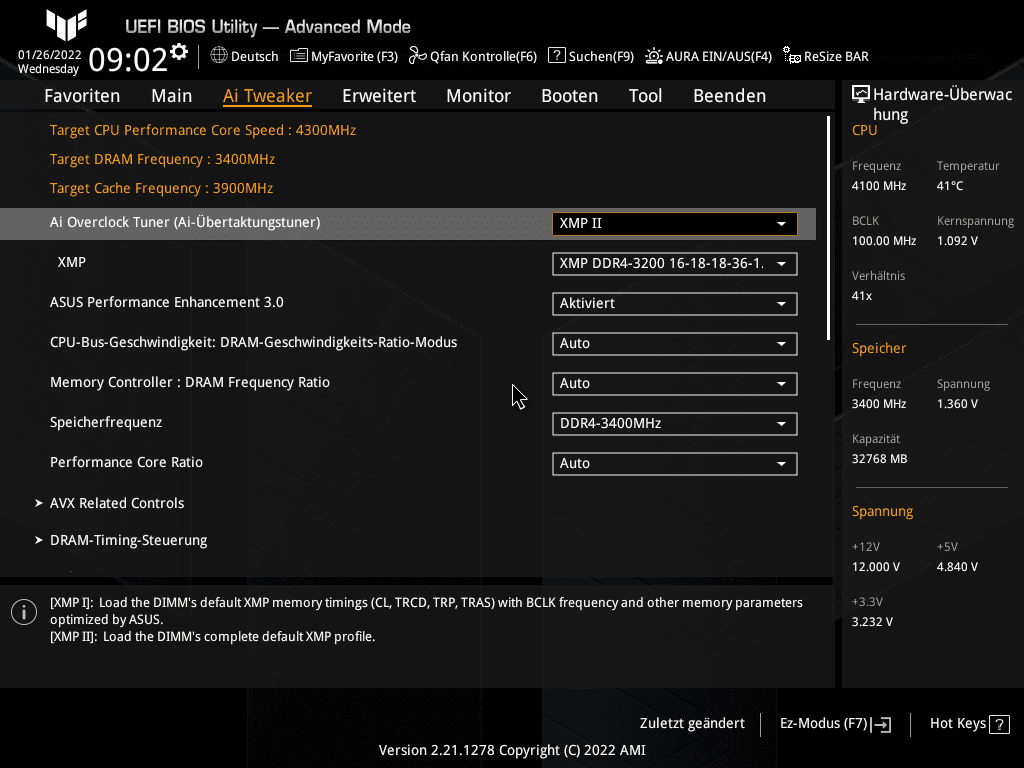This screenshot has width=1024, height=768.
Task: Click MyFavorite (F3) label
Action: (x=354, y=56)
